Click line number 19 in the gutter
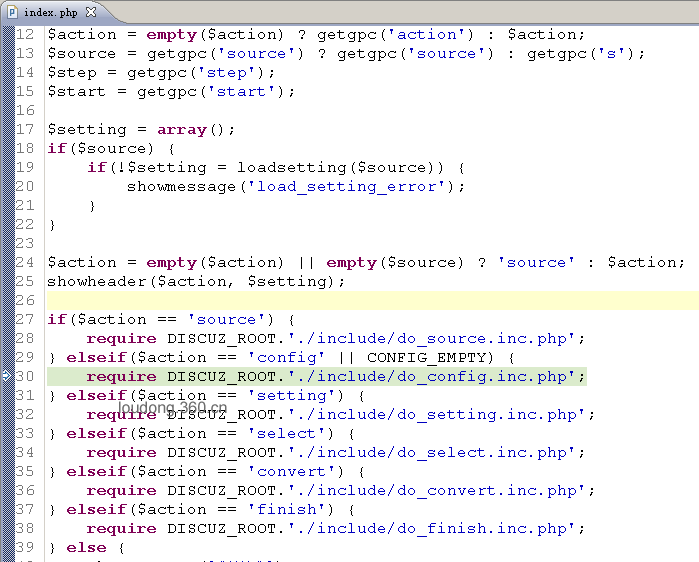699x562 pixels. (x=25, y=167)
